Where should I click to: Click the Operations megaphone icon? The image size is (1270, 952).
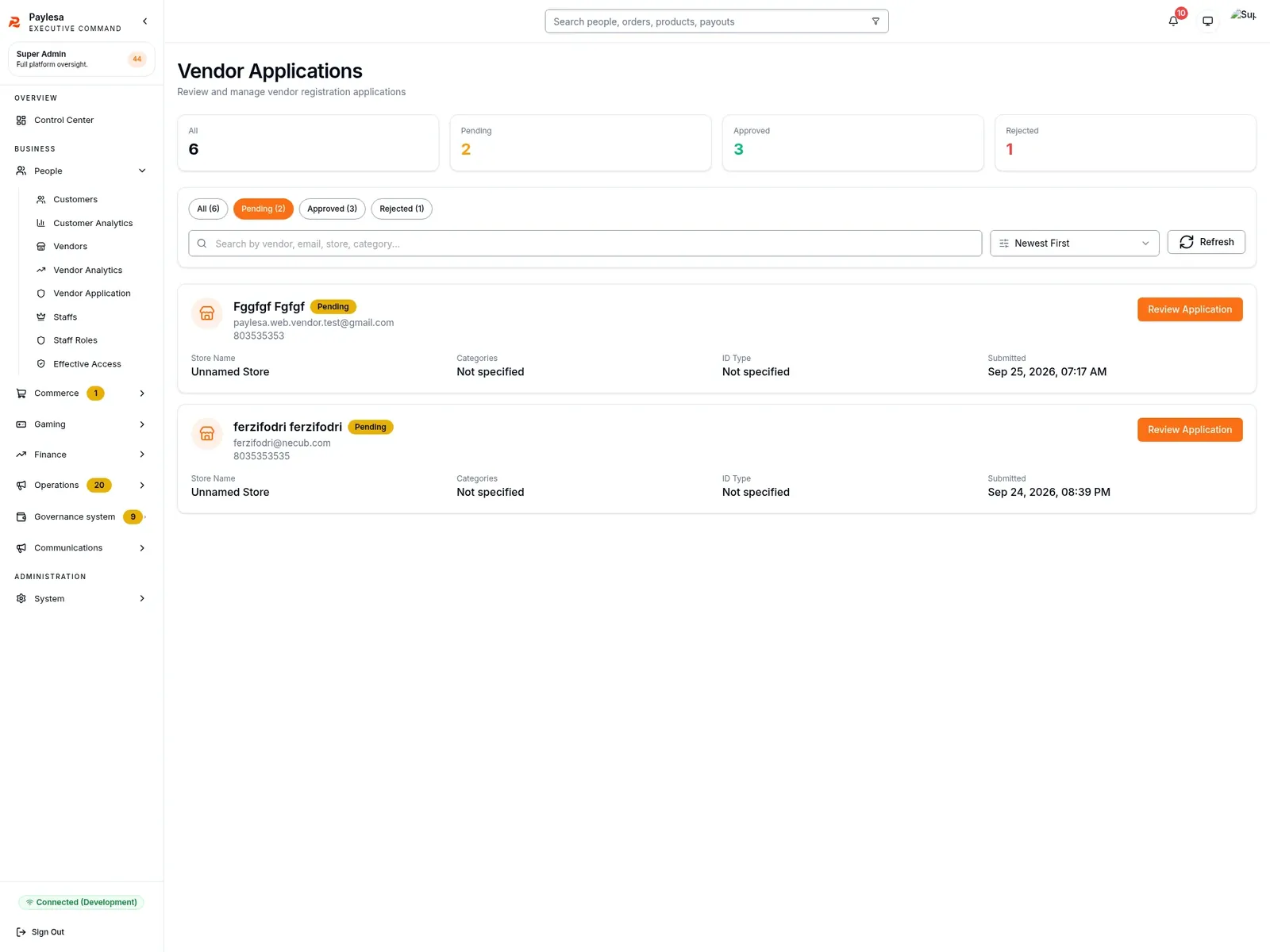(x=21, y=486)
